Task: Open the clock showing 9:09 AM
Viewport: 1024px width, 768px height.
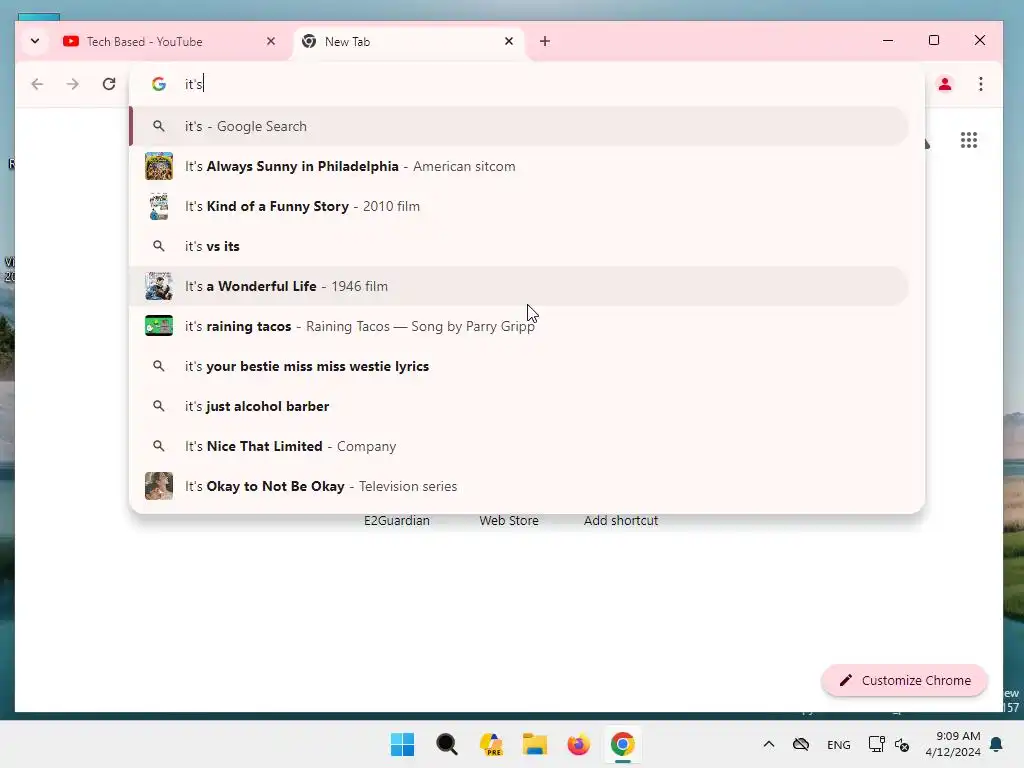Action: pos(953,744)
